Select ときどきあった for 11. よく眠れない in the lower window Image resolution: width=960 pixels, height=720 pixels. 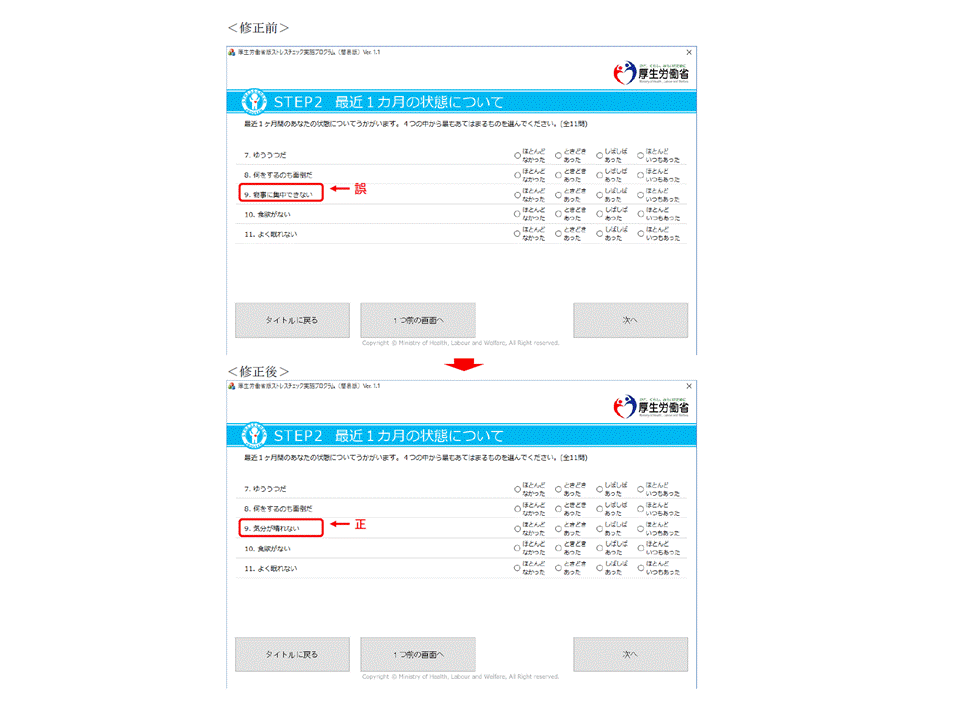pos(558,568)
